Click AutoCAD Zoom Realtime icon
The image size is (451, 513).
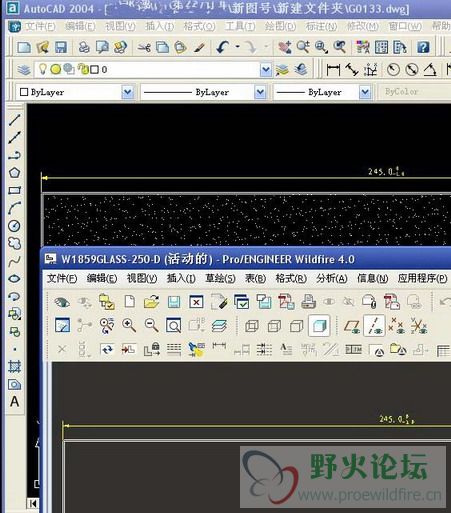tap(303, 47)
